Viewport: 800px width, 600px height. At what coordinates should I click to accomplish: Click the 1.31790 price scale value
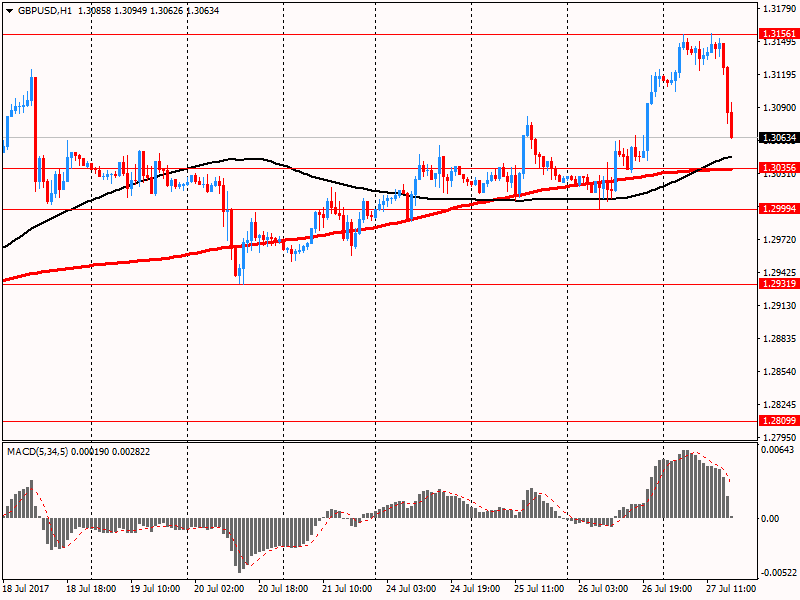click(779, 9)
